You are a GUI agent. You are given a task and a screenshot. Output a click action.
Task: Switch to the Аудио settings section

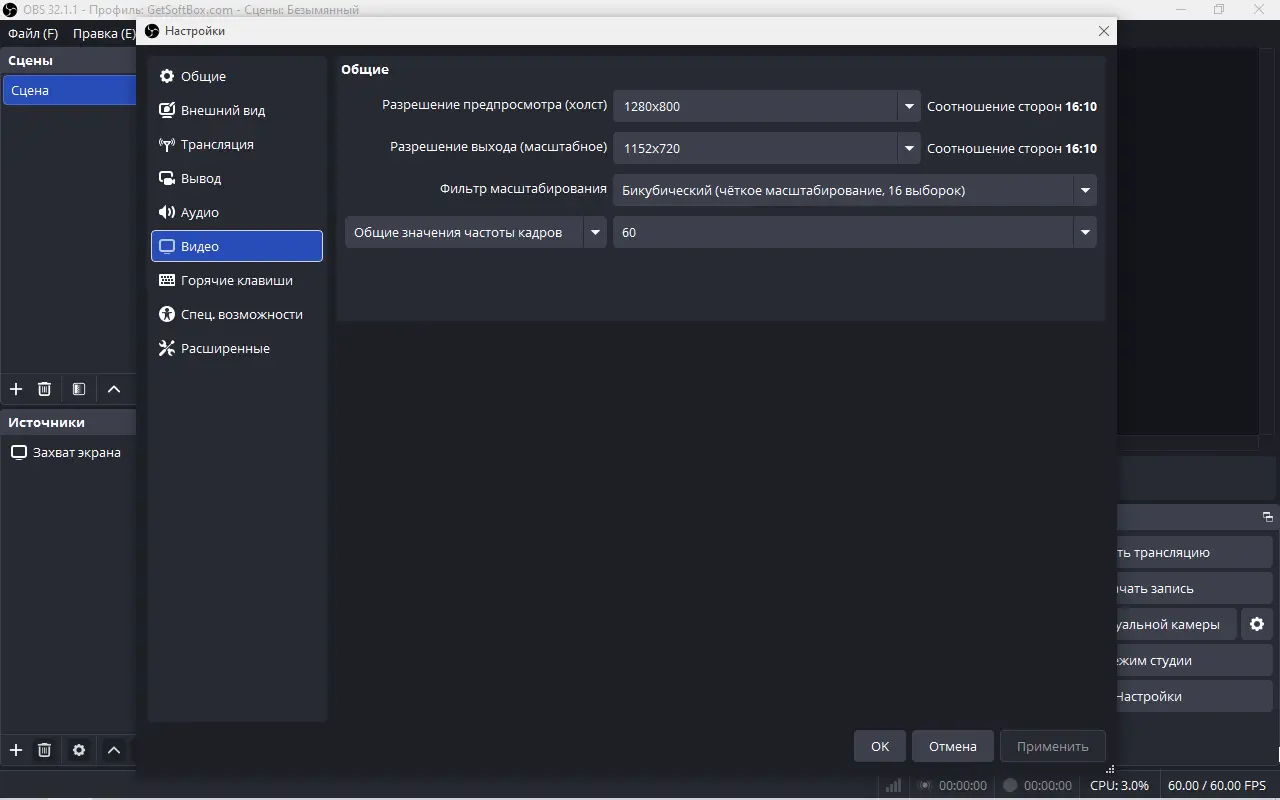click(x=200, y=212)
